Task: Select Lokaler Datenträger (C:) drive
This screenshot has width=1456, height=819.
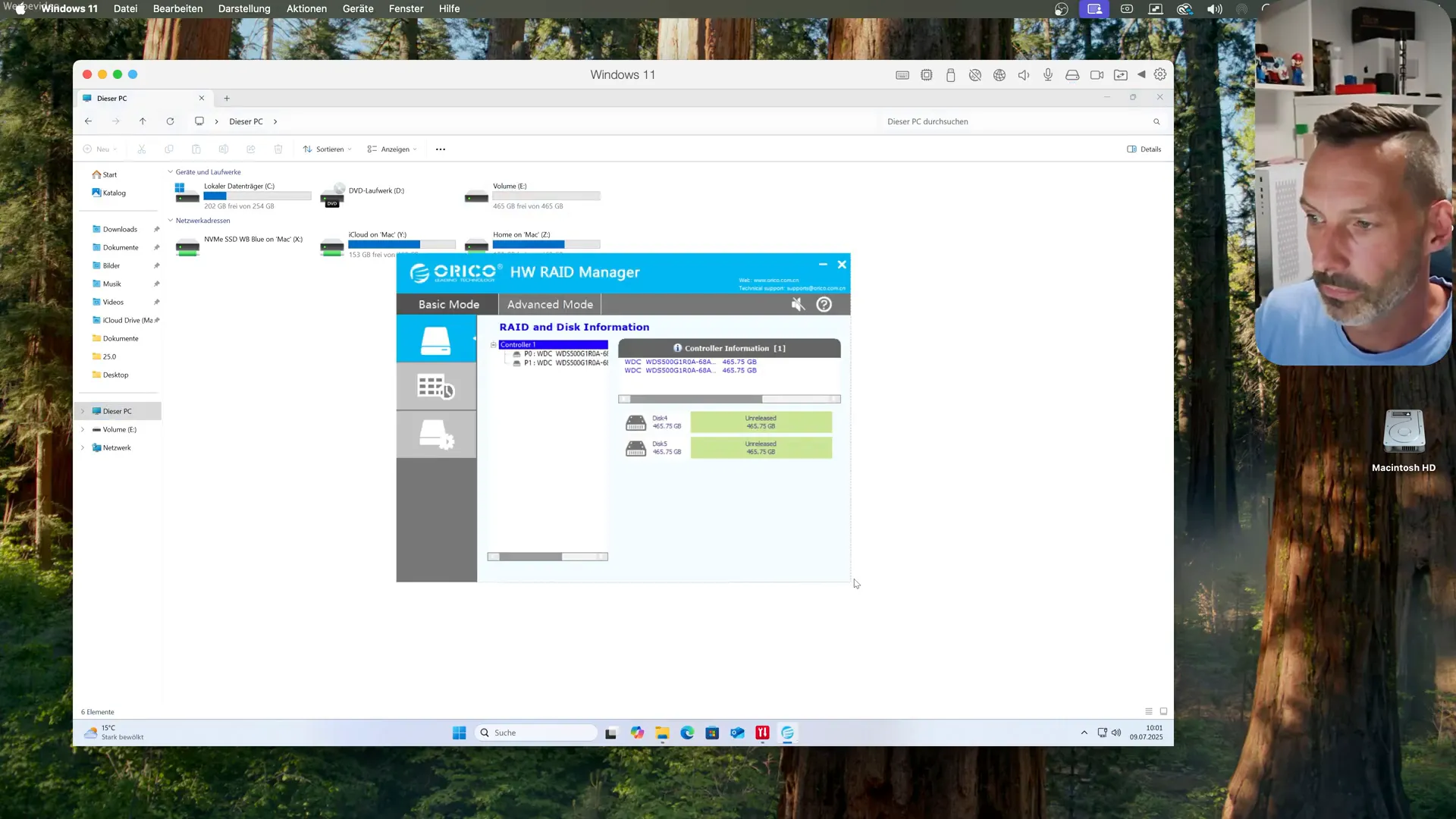Action: [x=243, y=196]
